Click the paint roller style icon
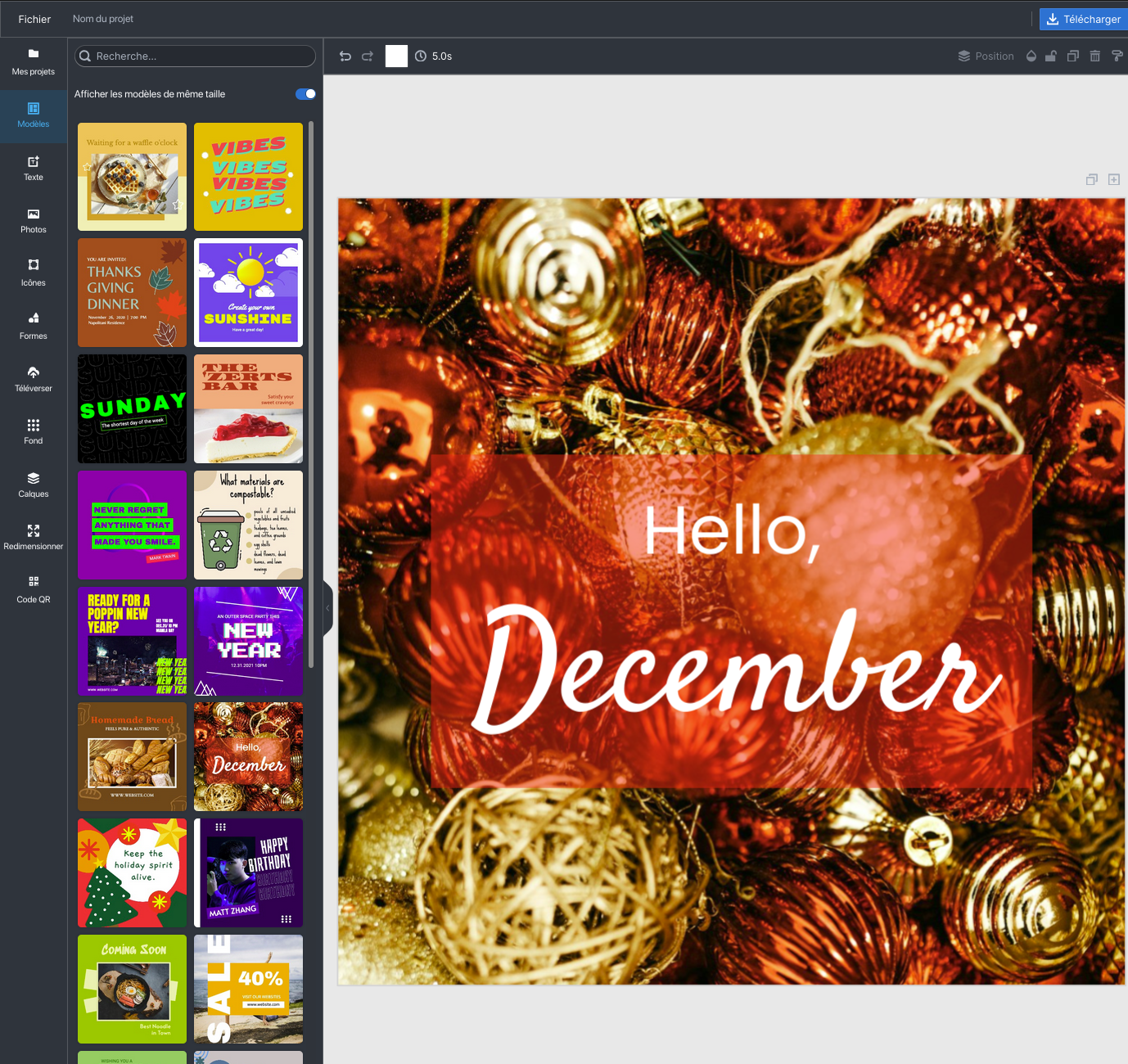 click(x=1117, y=56)
